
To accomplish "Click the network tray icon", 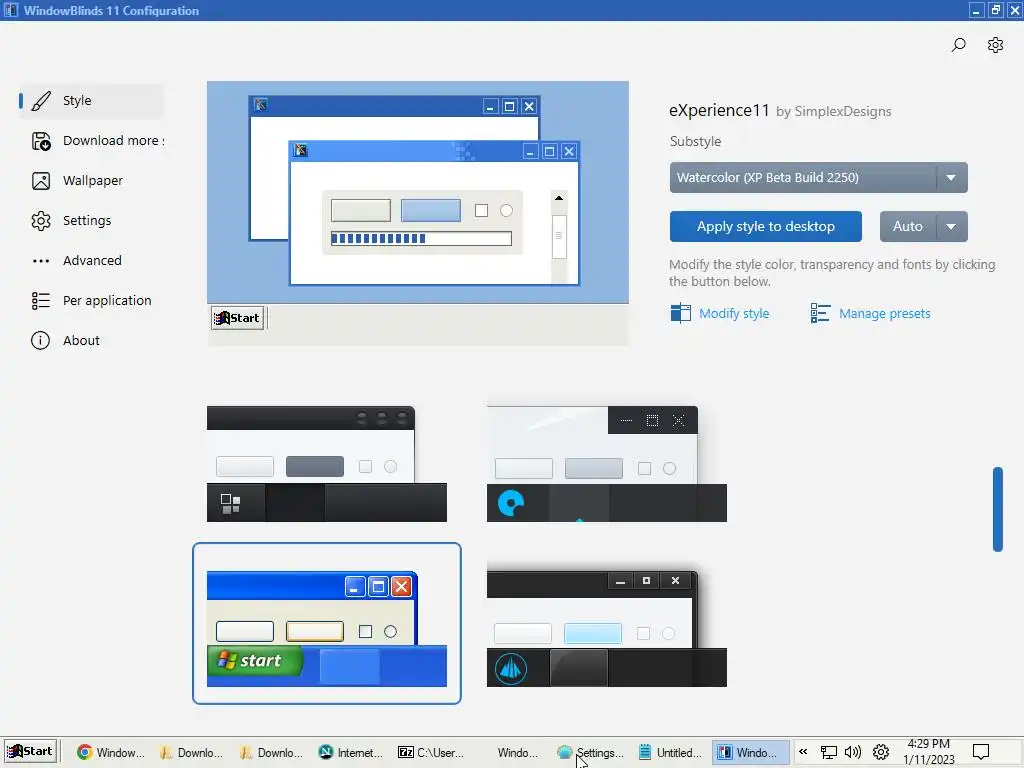I will [828, 752].
